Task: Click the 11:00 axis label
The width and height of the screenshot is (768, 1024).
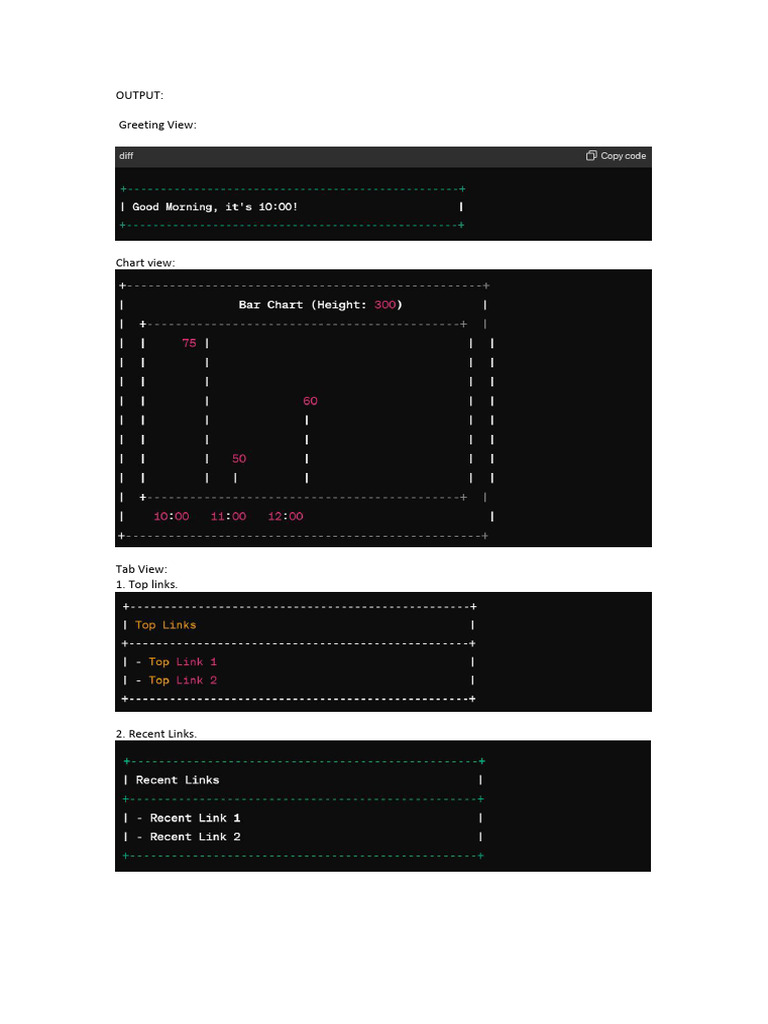Action: point(229,517)
